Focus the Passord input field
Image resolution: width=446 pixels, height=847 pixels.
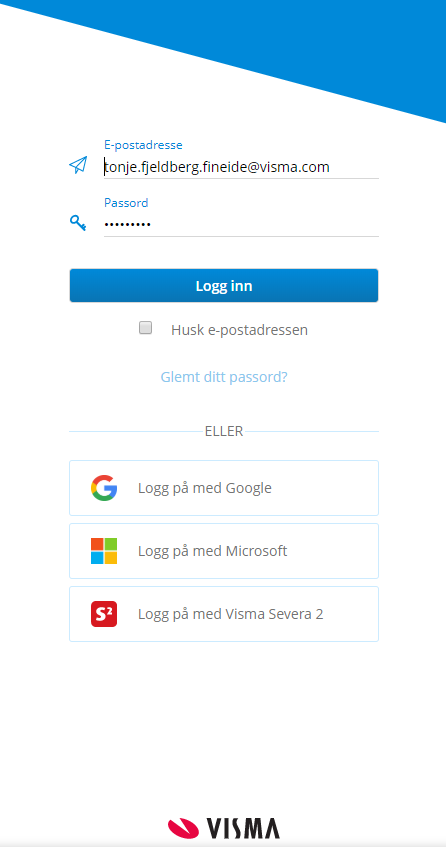click(241, 224)
